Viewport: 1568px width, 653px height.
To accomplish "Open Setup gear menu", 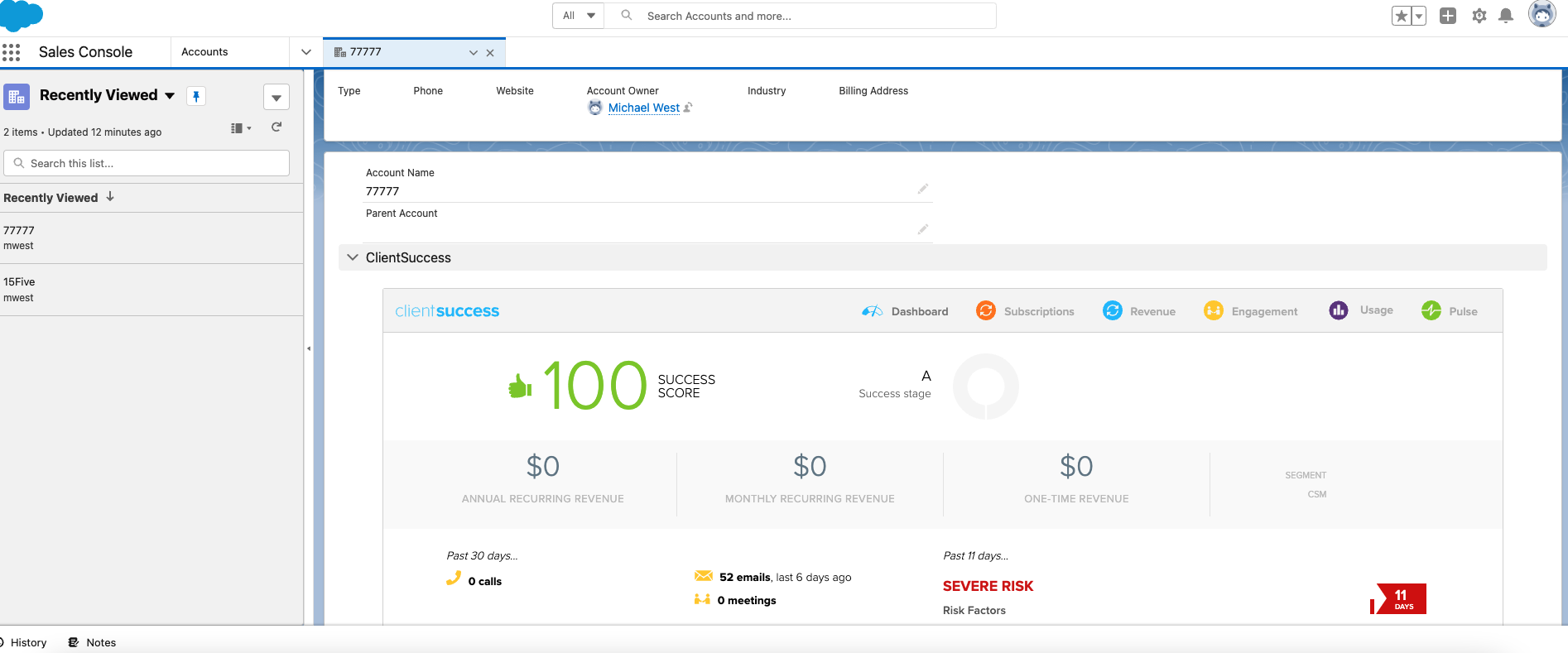I will coord(1479,16).
